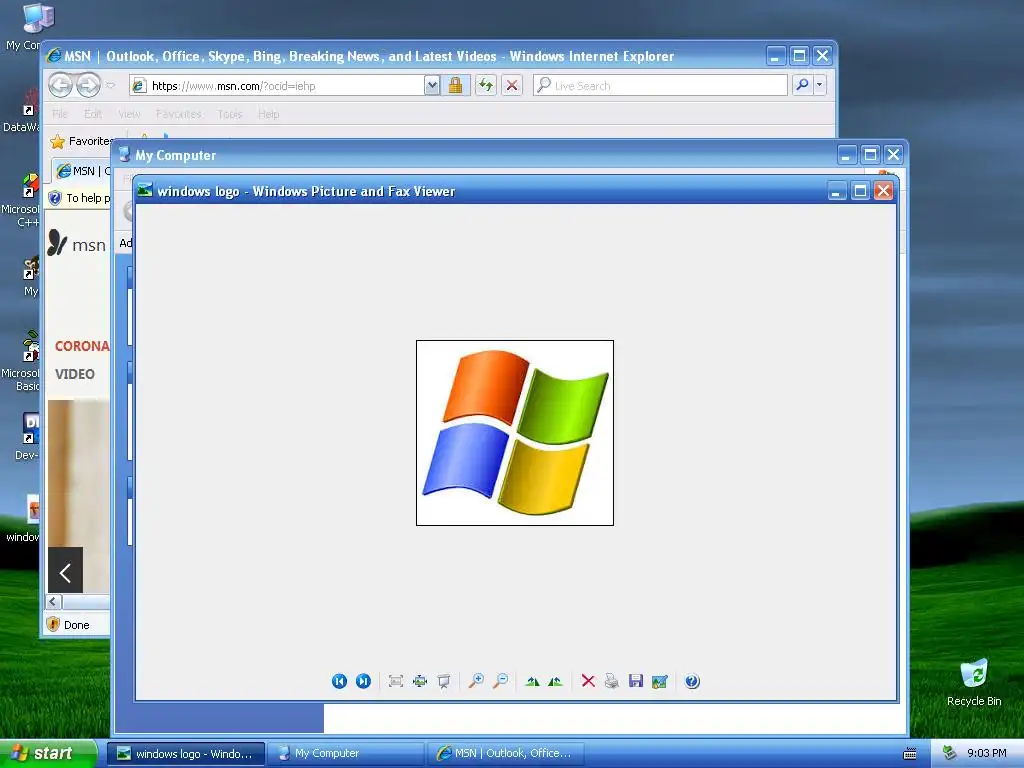The width and height of the screenshot is (1024, 768).
Task: Select the Dev- desktop shortcut icon
Action: click(x=26, y=436)
